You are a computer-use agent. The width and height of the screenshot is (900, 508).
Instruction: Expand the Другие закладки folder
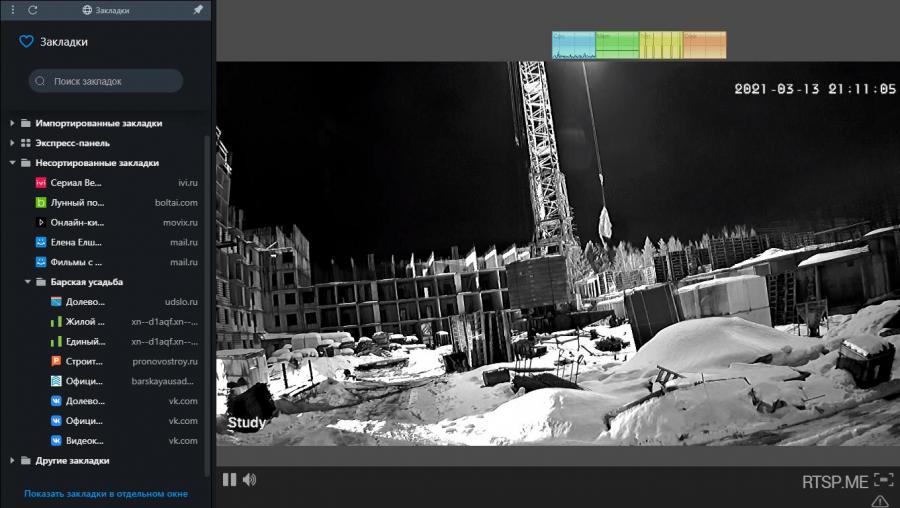(13, 461)
